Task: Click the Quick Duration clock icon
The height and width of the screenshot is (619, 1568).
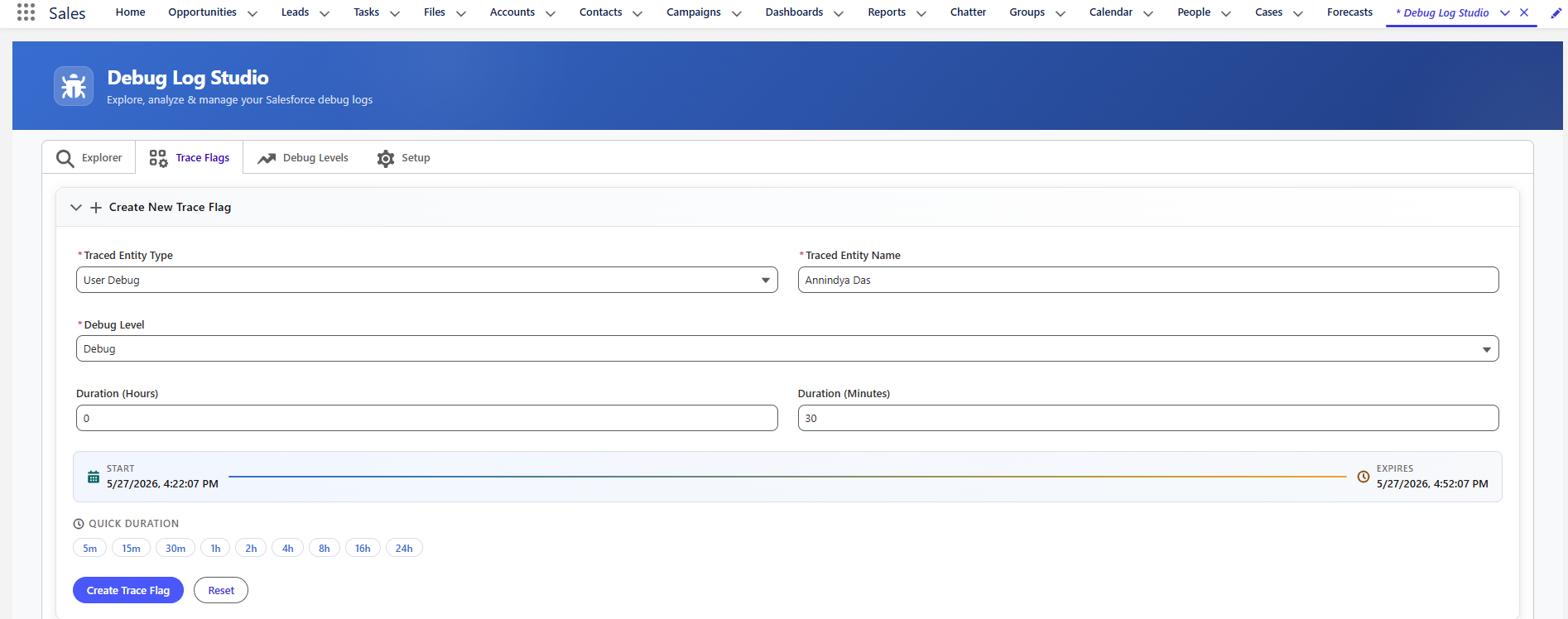Action: pos(79,524)
